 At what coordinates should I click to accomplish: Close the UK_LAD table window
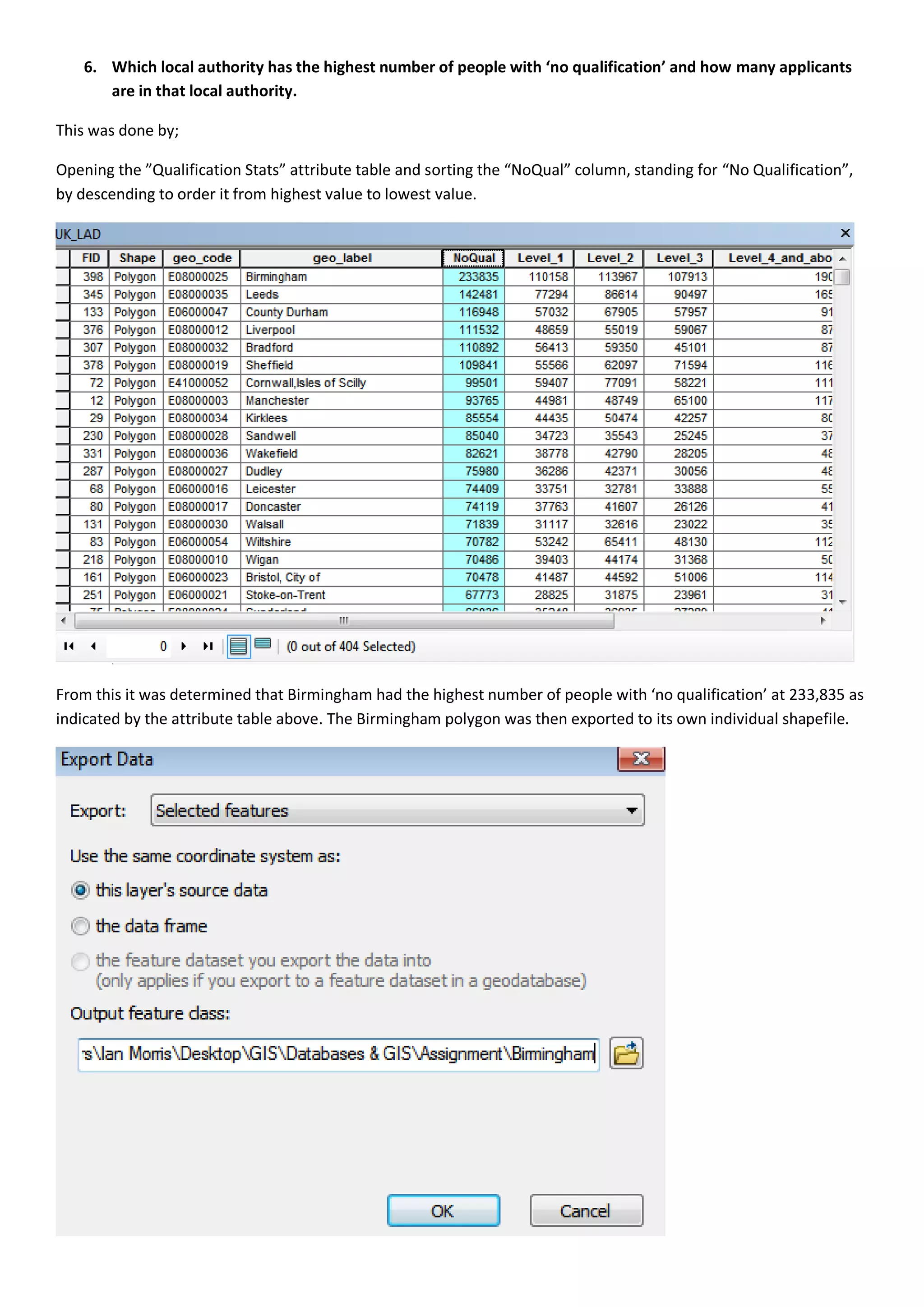(845, 233)
